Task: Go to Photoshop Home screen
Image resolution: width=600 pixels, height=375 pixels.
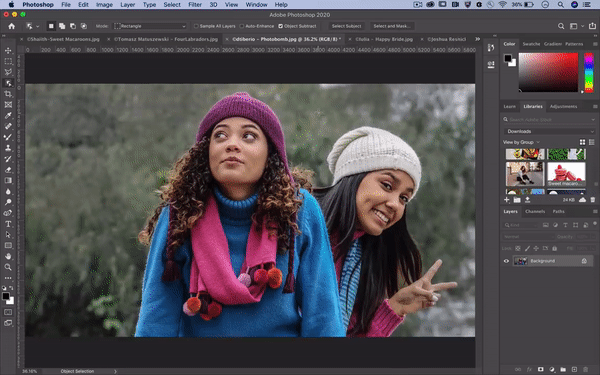Action: pyautogui.click(x=11, y=26)
